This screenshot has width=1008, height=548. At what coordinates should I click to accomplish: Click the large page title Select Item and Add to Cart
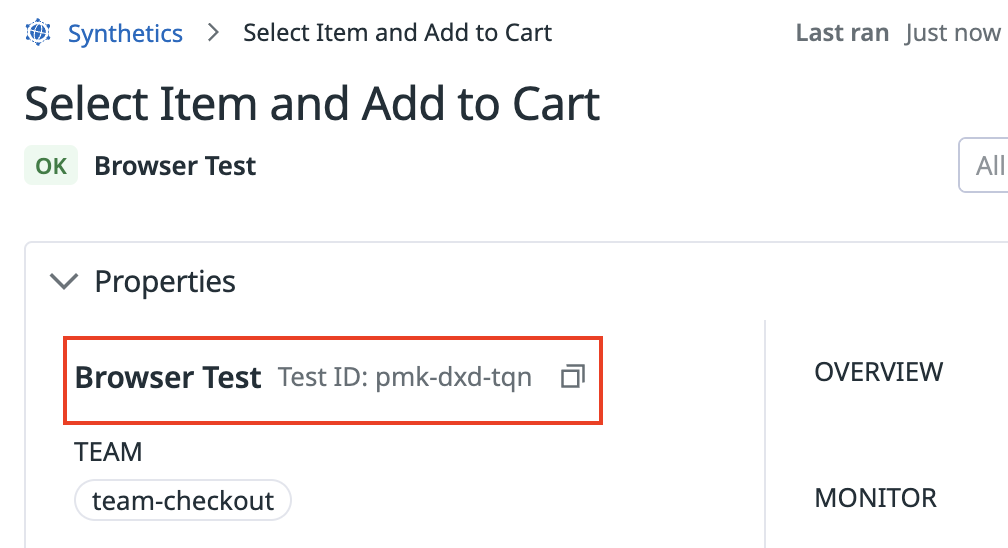pos(312,103)
